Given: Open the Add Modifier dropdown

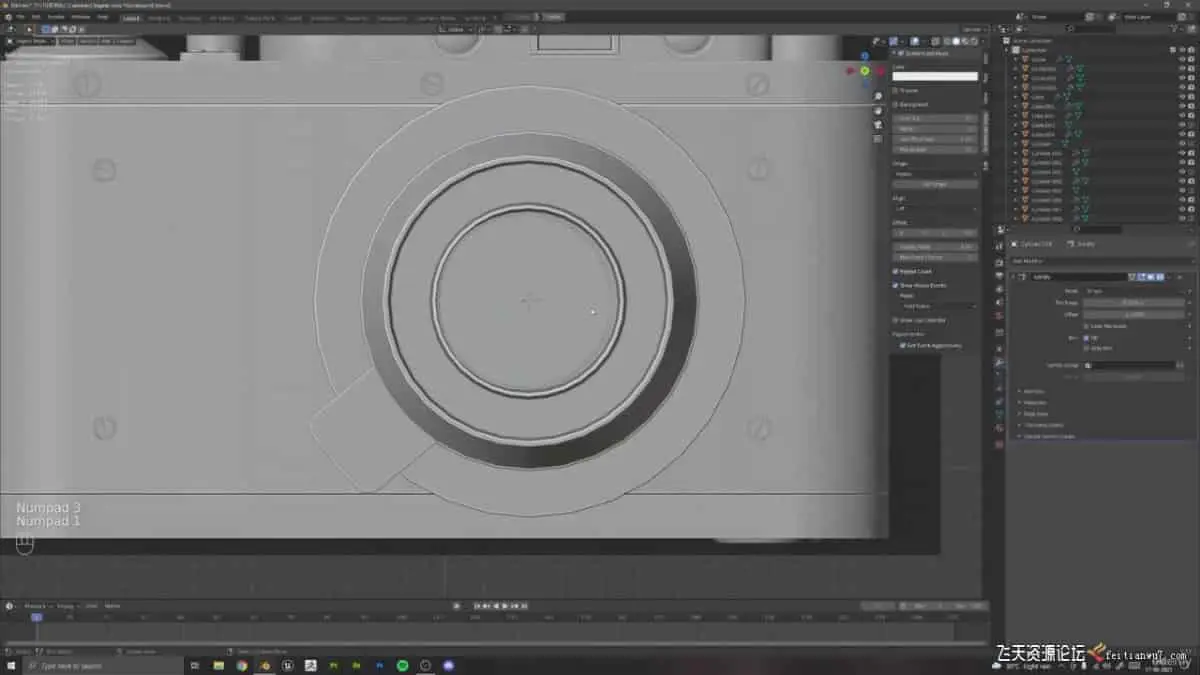Looking at the screenshot, I should point(1100,261).
